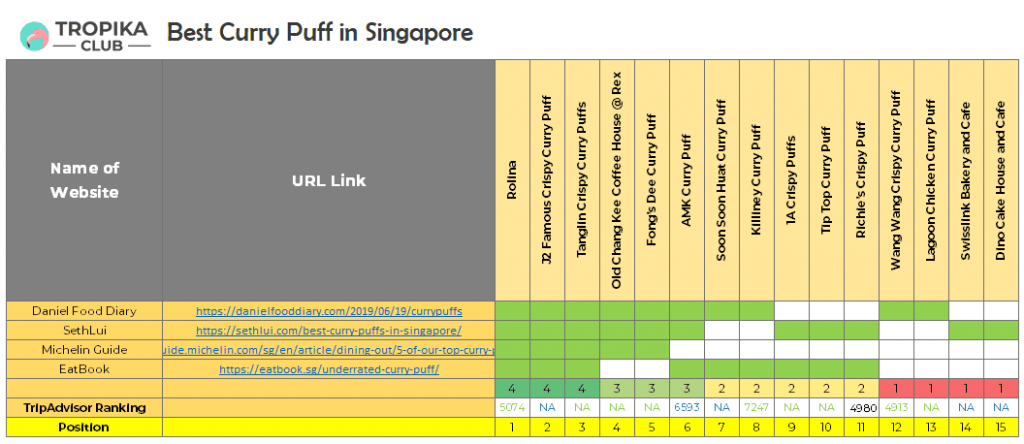Select the red count 1 cell under Swisslink Bakery
The image size is (1024, 444).
967,388
